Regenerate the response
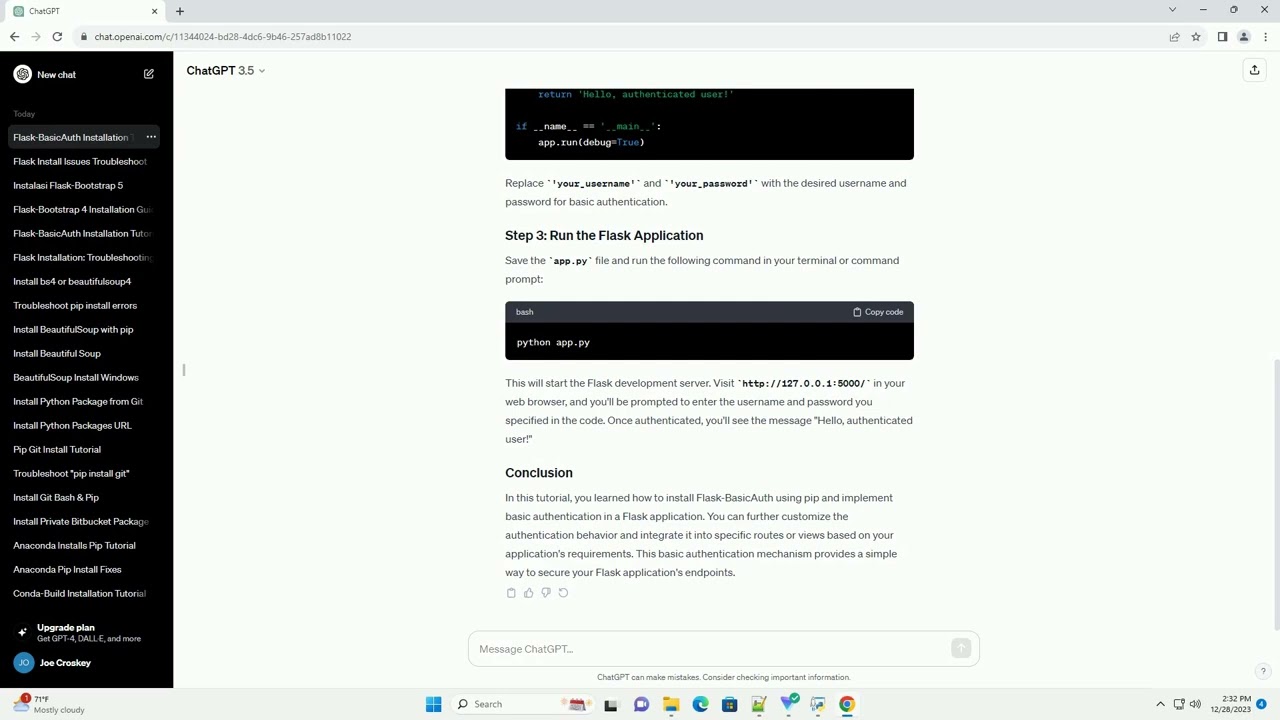Image resolution: width=1280 pixels, height=720 pixels. pyautogui.click(x=563, y=593)
